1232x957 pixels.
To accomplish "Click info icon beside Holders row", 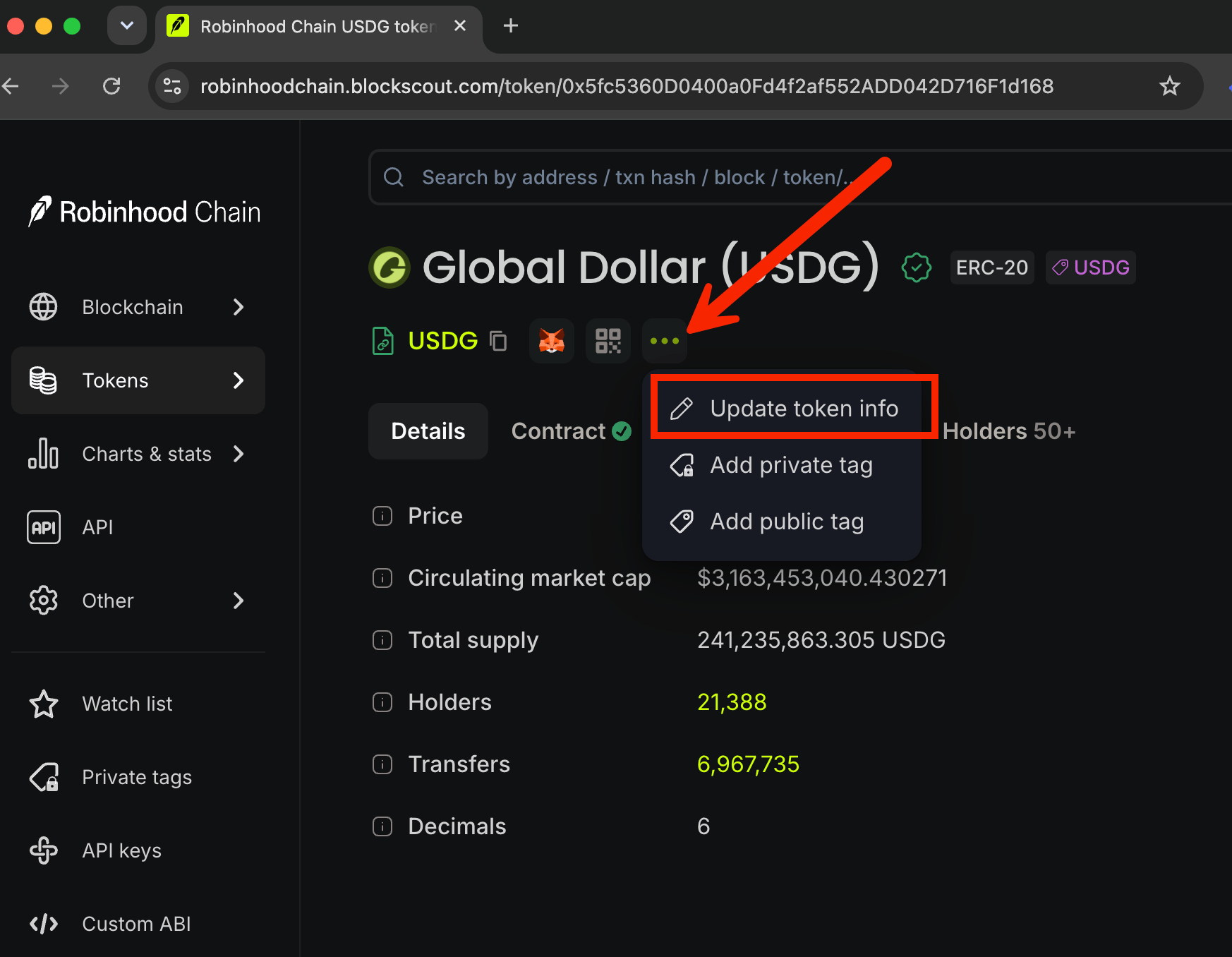I will coord(382,702).
